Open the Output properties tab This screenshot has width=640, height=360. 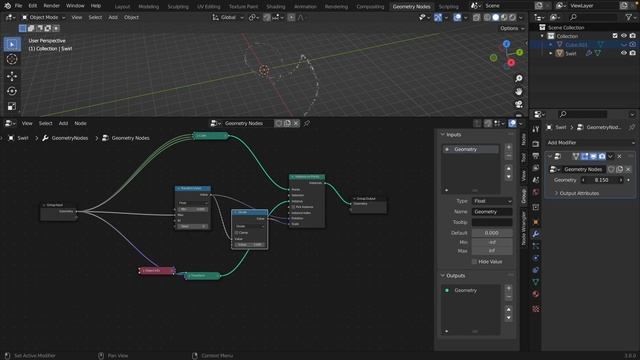coord(536,156)
